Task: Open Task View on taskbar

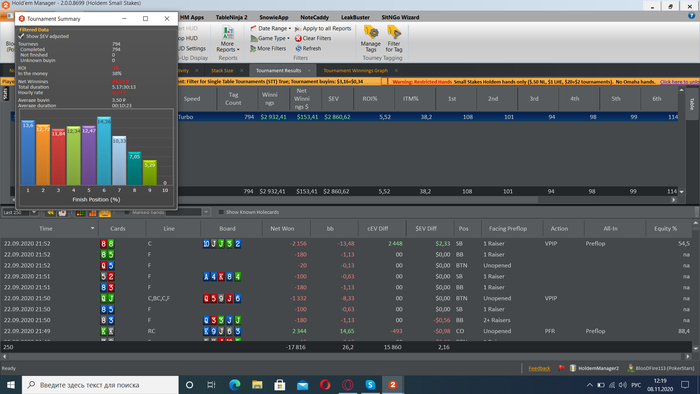Action: pos(212,385)
